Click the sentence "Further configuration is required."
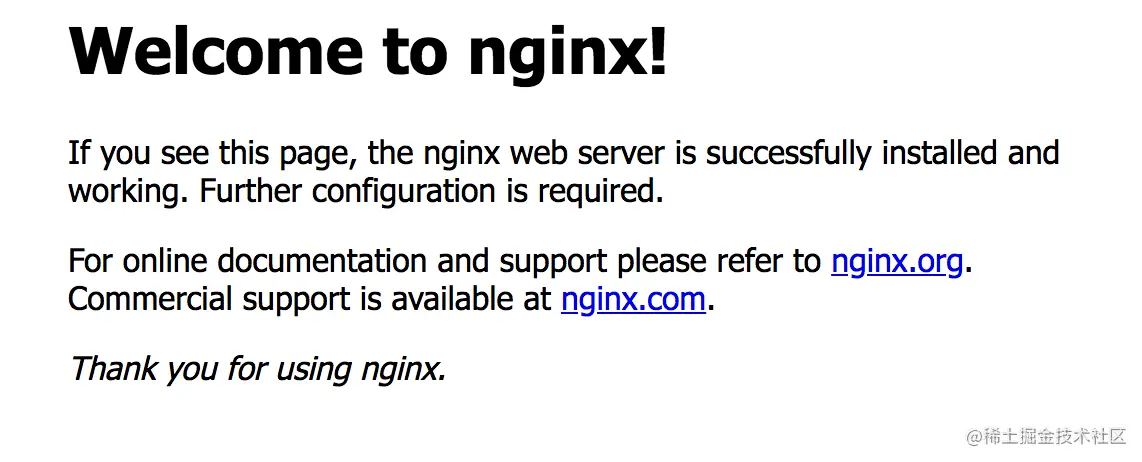 coord(431,192)
